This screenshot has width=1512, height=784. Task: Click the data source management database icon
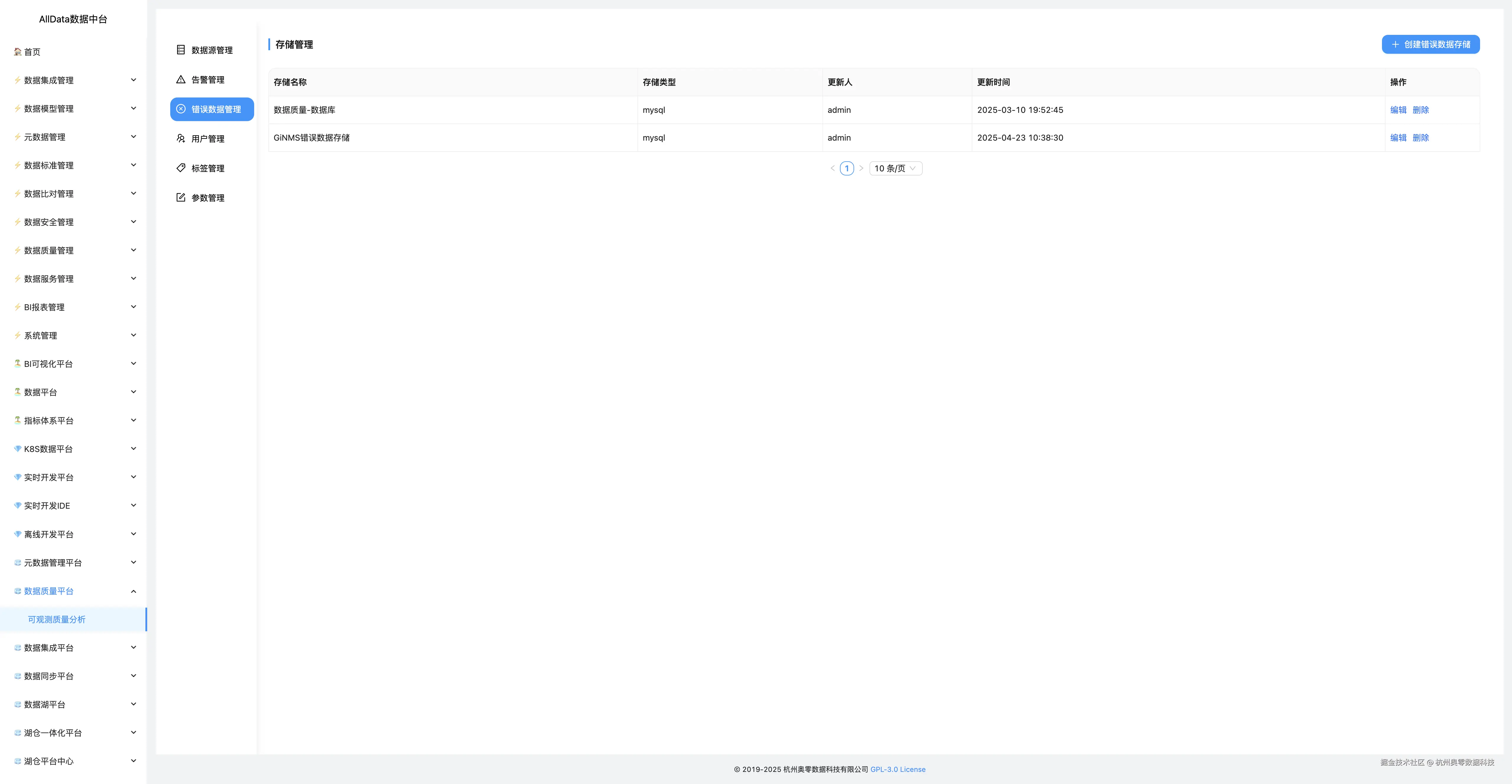pyautogui.click(x=181, y=50)
